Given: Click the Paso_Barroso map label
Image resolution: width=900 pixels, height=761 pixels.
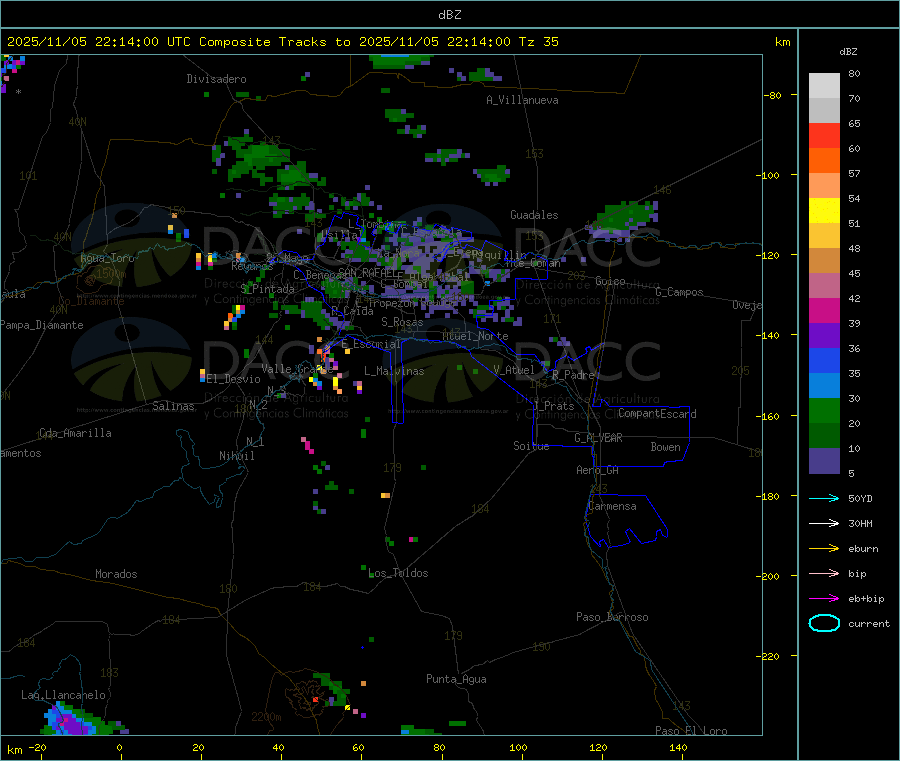Looking at the screenshot, I should pos(612,617).
